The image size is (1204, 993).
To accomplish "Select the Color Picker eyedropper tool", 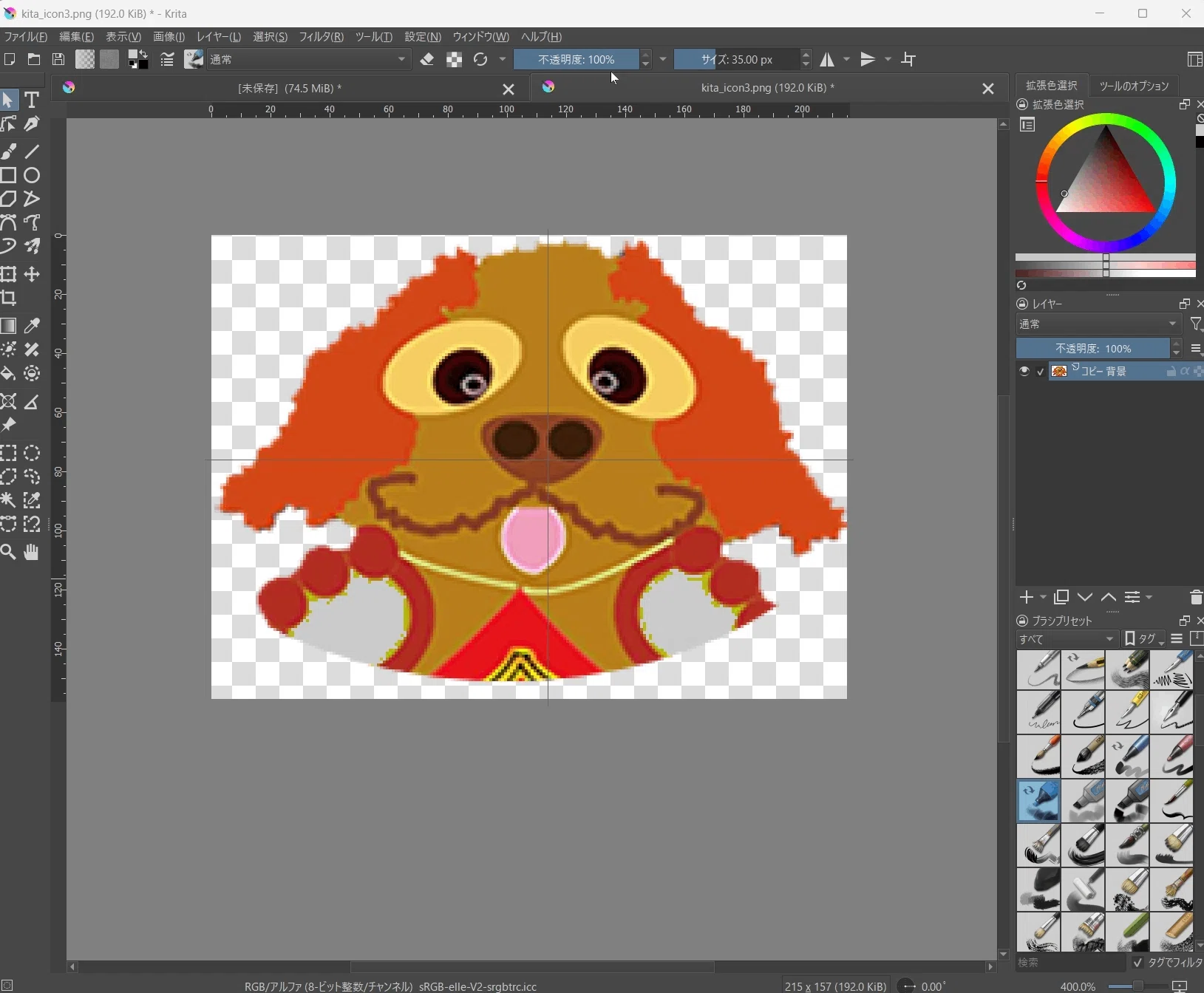I will pyautogui.click(x=32, y=326).
